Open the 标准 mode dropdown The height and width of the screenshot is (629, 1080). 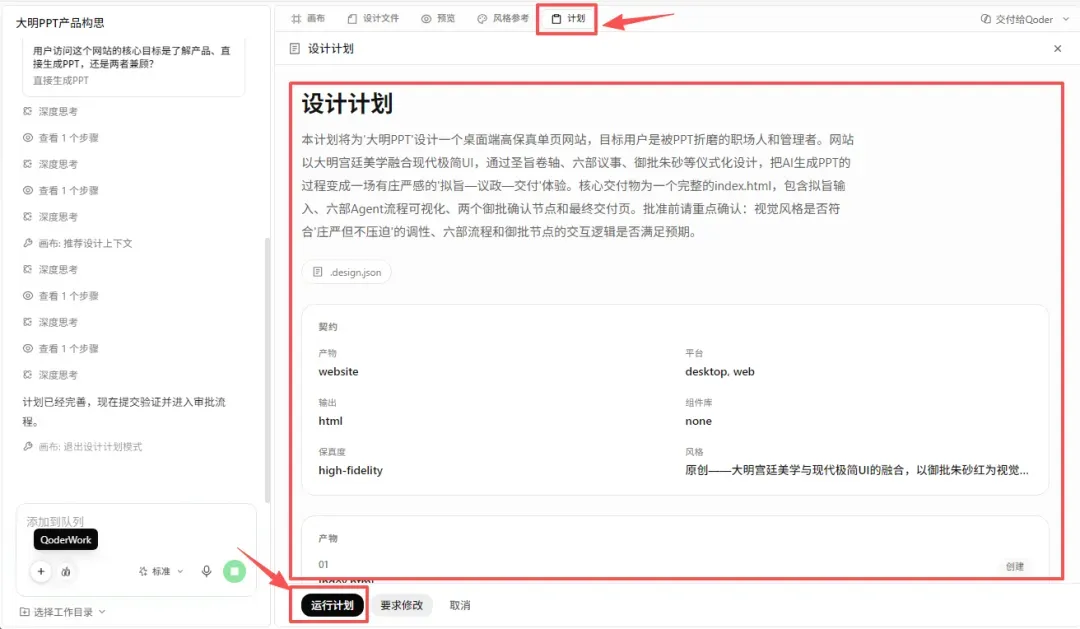coord(161,571)
